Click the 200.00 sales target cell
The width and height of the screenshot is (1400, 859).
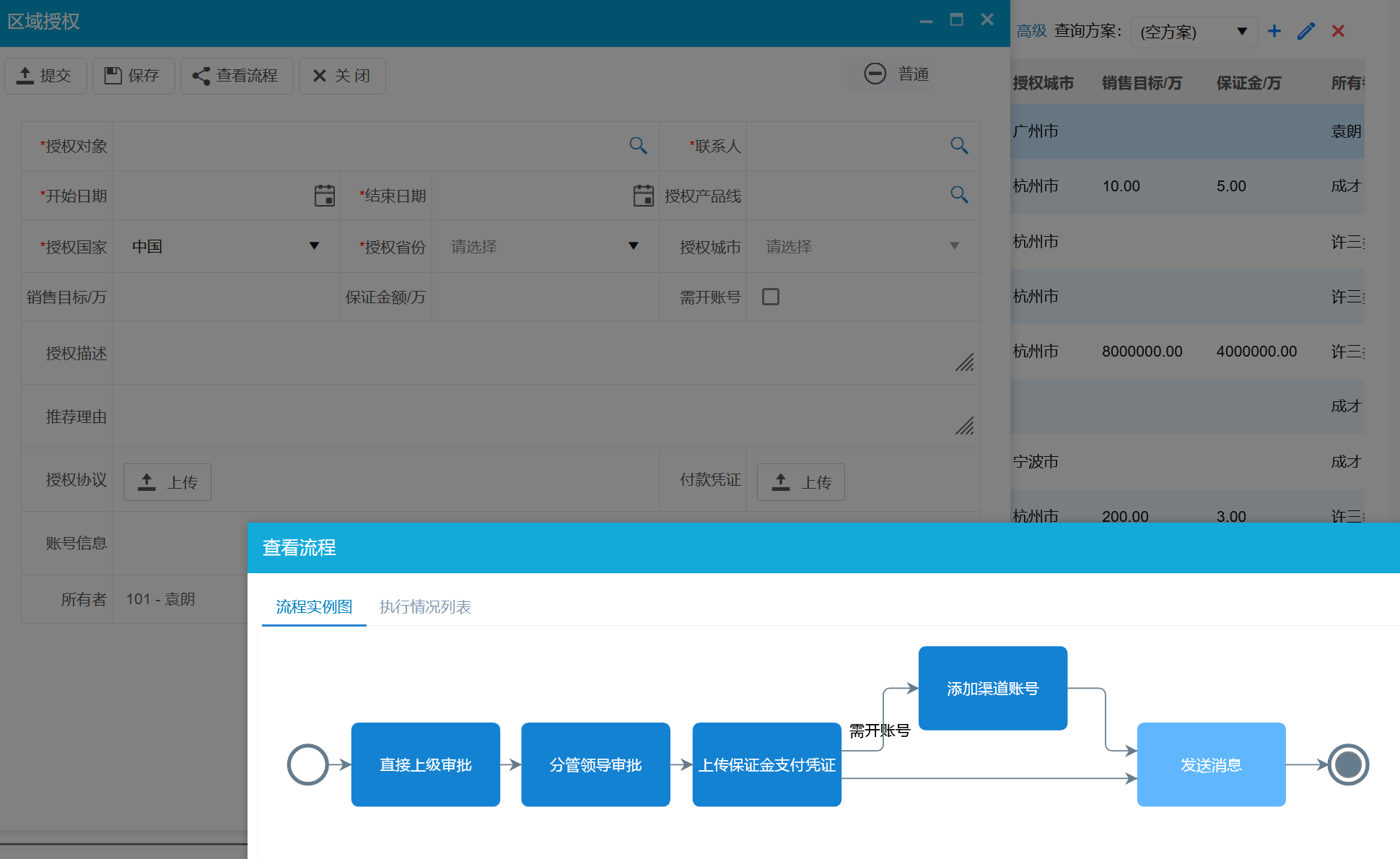pos(1125,516)
